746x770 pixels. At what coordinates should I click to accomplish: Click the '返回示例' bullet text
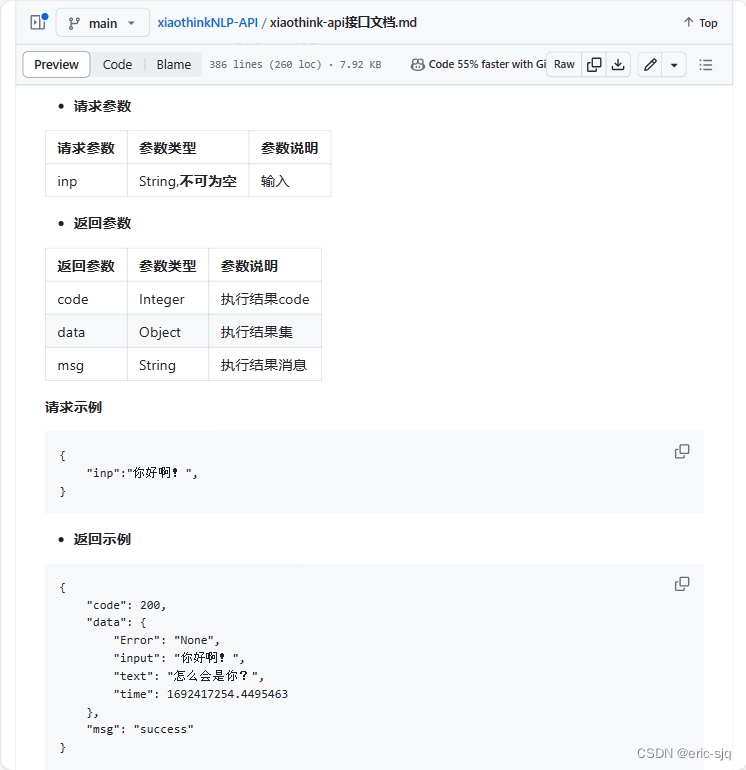pos(102,539)
